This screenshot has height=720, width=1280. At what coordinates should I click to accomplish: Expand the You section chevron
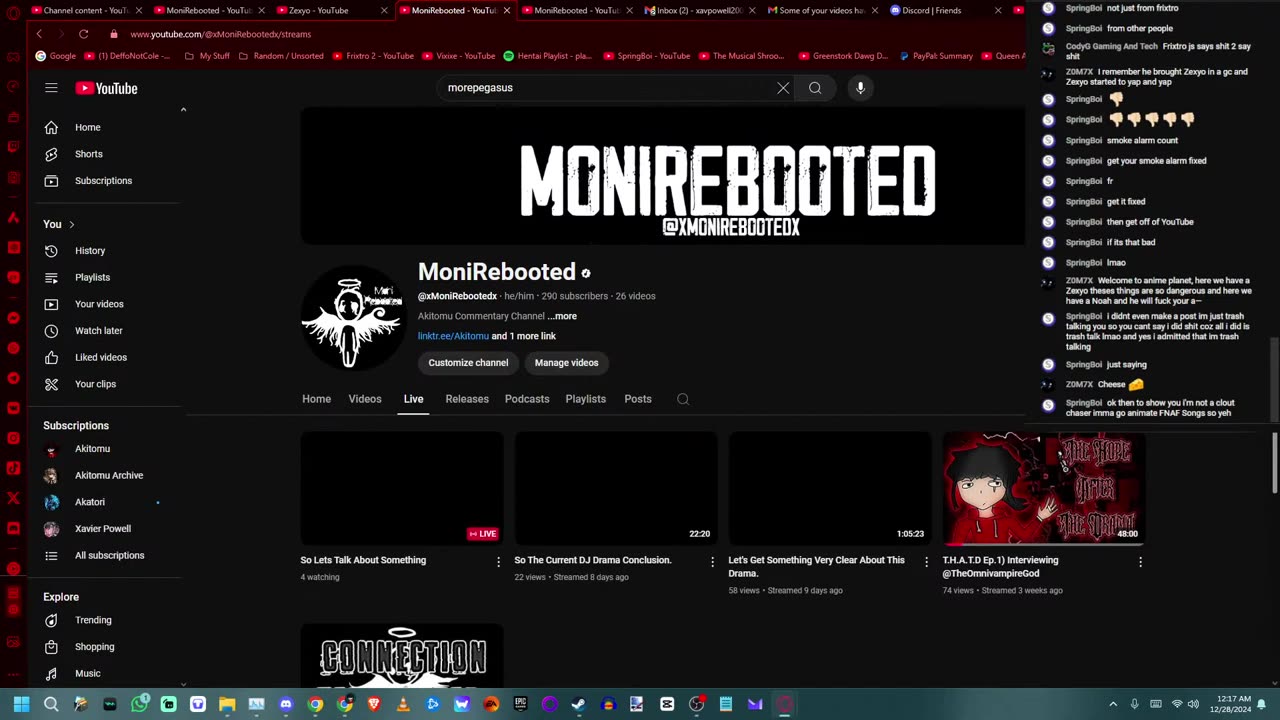tap(72, 224)
